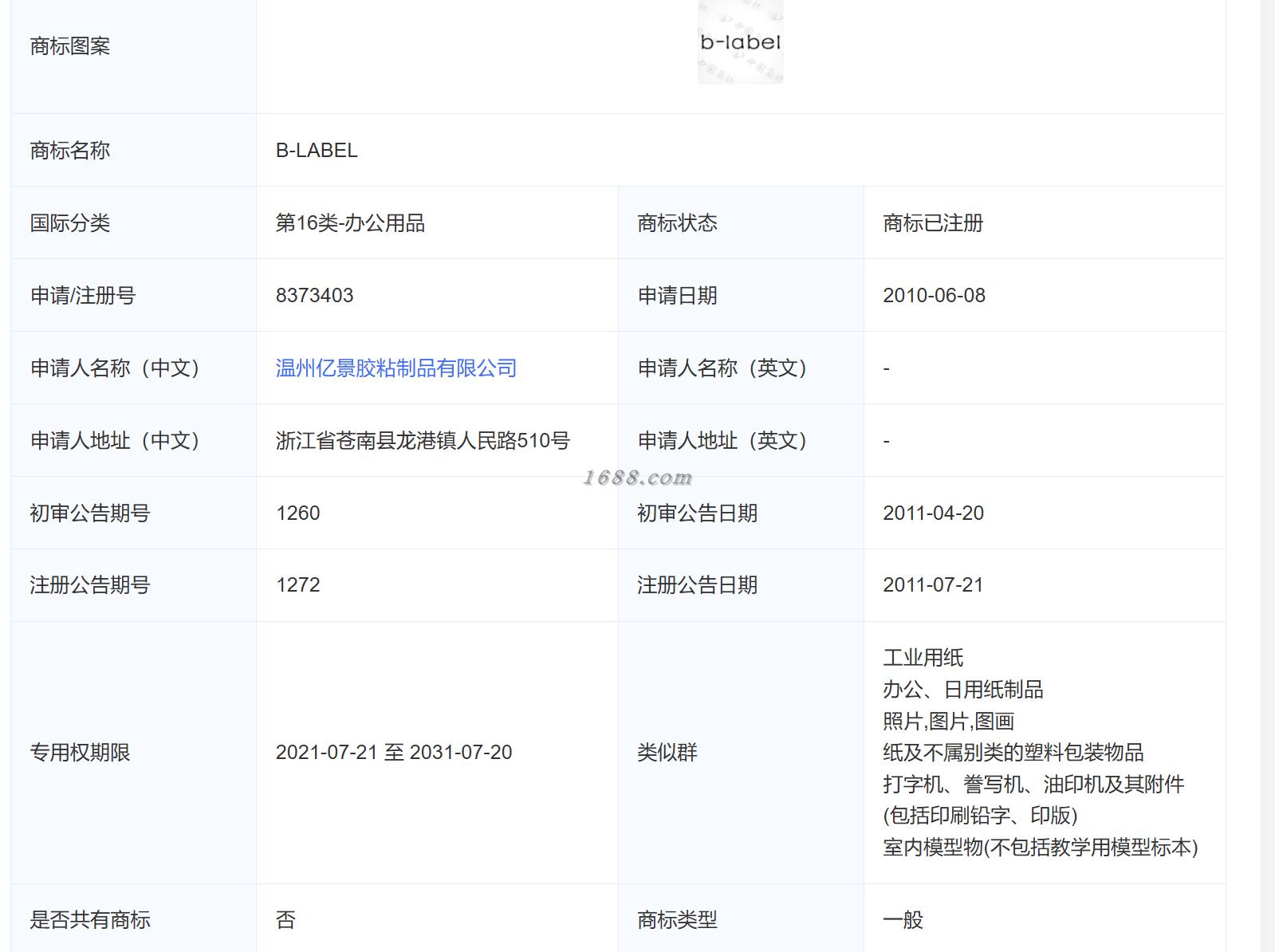This screenshot has width=1275, height=952.
Task: Select trademark name value B-LABEL
Action: 317,151
